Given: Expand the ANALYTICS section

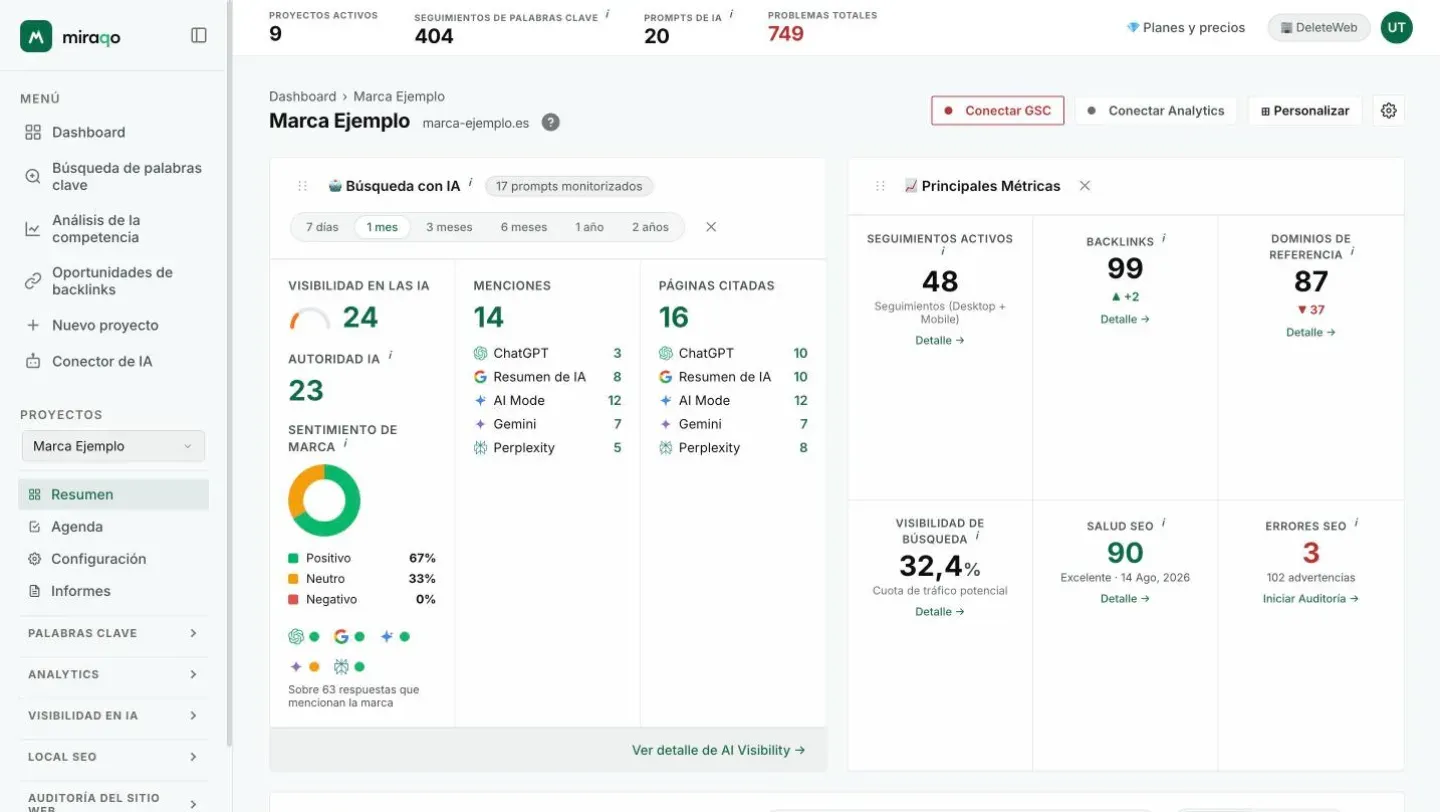Looking at the screenshot, I should (x=113, y=674).
